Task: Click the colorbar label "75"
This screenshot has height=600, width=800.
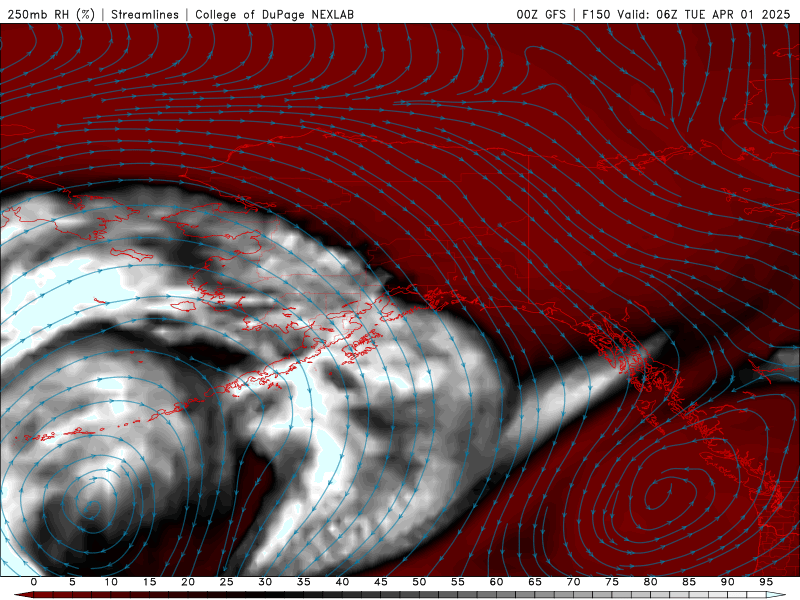Action: point(612,582)
